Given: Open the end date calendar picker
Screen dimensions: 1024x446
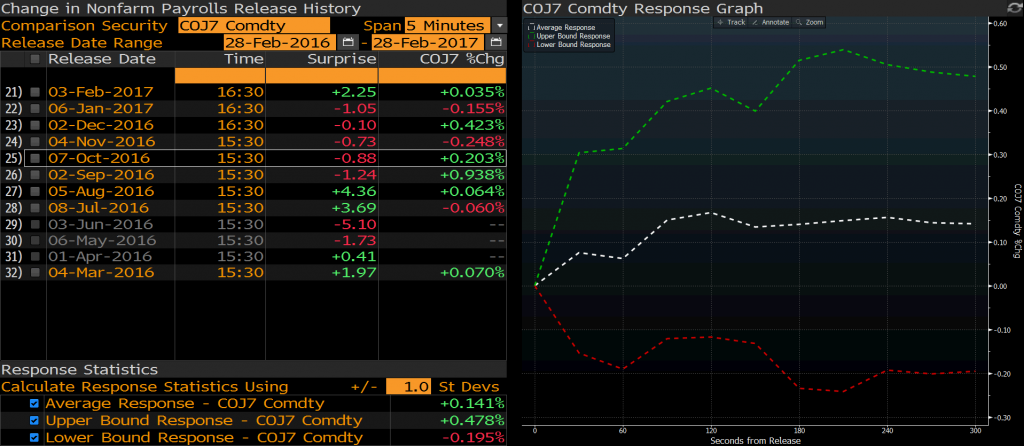Looking at the screenshot, I should point(496,43).
